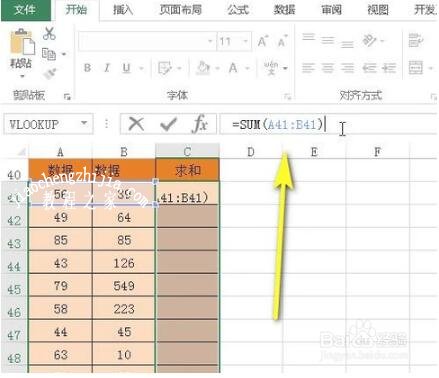
Task: Open the Borders dropdown arrow
Action: (179, 69)
